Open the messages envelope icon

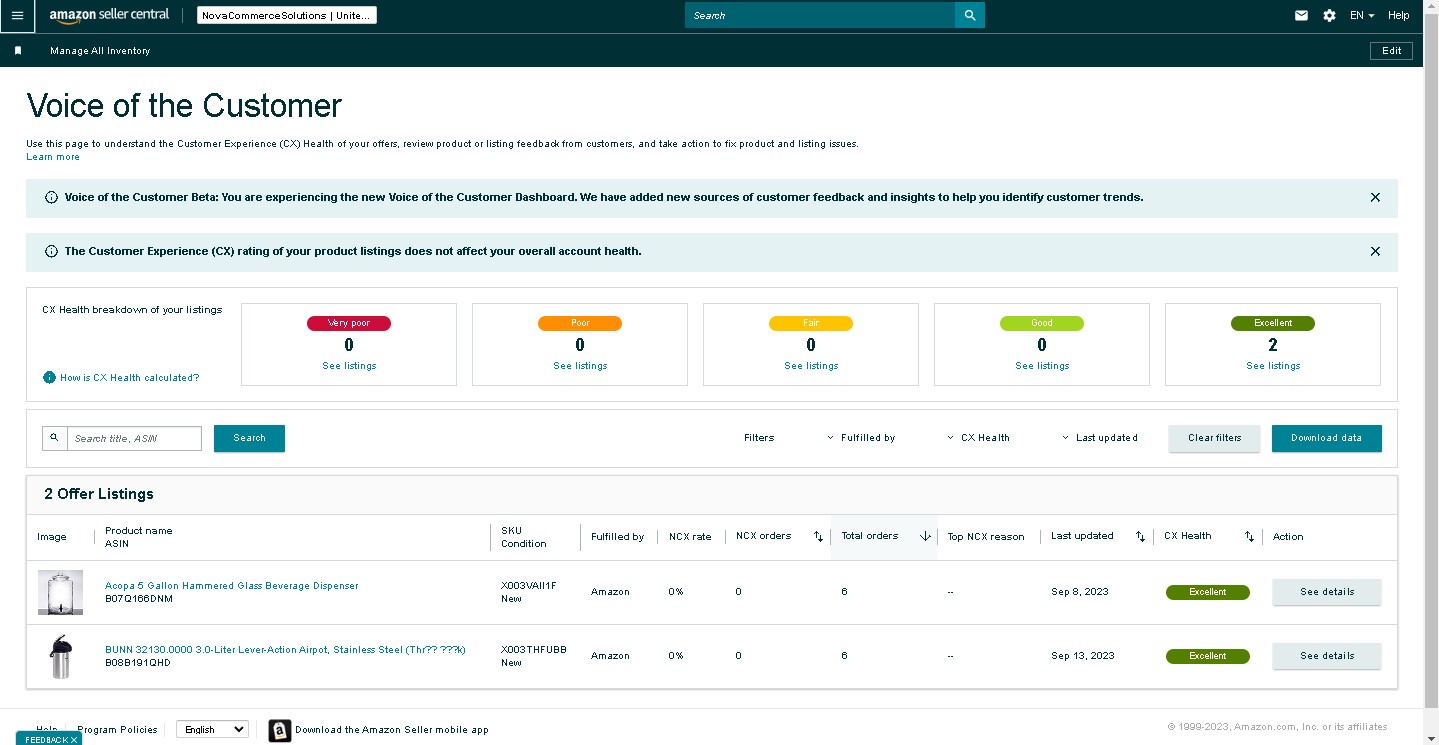pos(1301,16)
